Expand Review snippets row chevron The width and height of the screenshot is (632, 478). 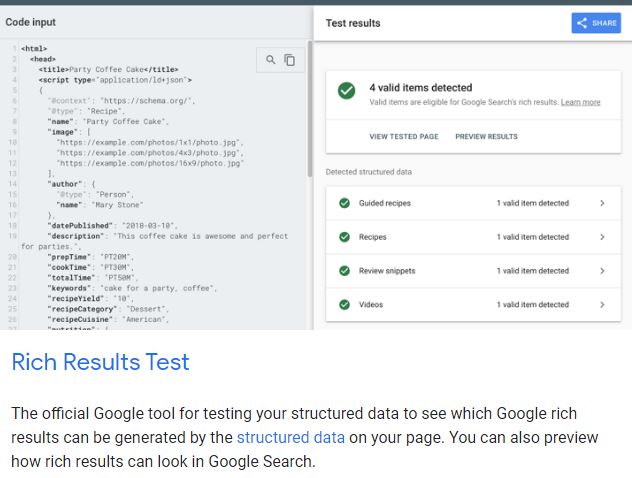[x=602, y=271]
